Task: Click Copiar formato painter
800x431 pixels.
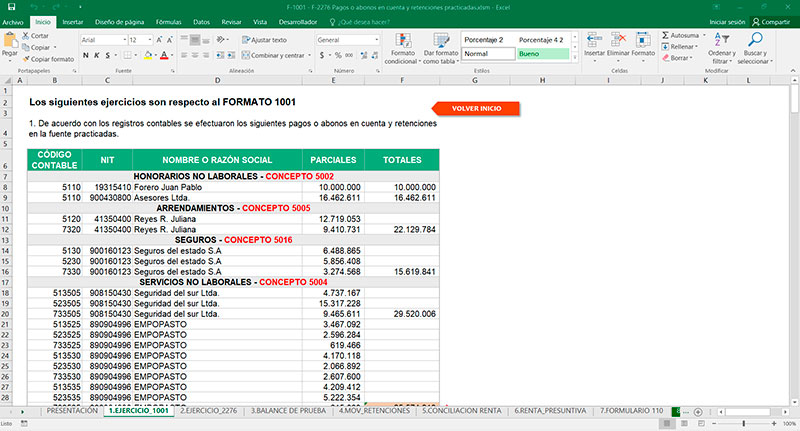Action: coord(48,59)
